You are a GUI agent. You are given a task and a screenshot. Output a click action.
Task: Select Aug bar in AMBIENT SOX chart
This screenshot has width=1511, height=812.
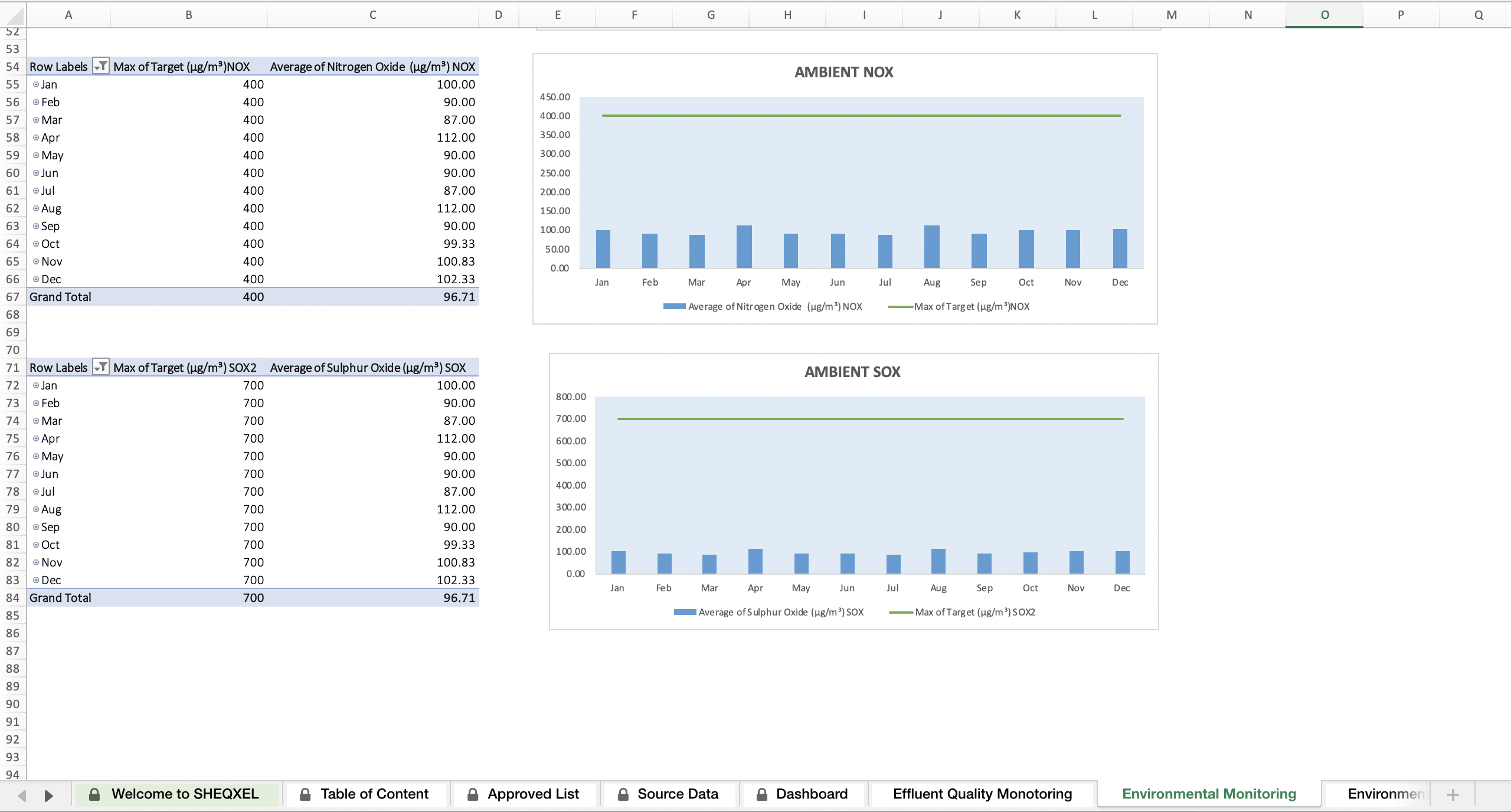pos(938,561)
